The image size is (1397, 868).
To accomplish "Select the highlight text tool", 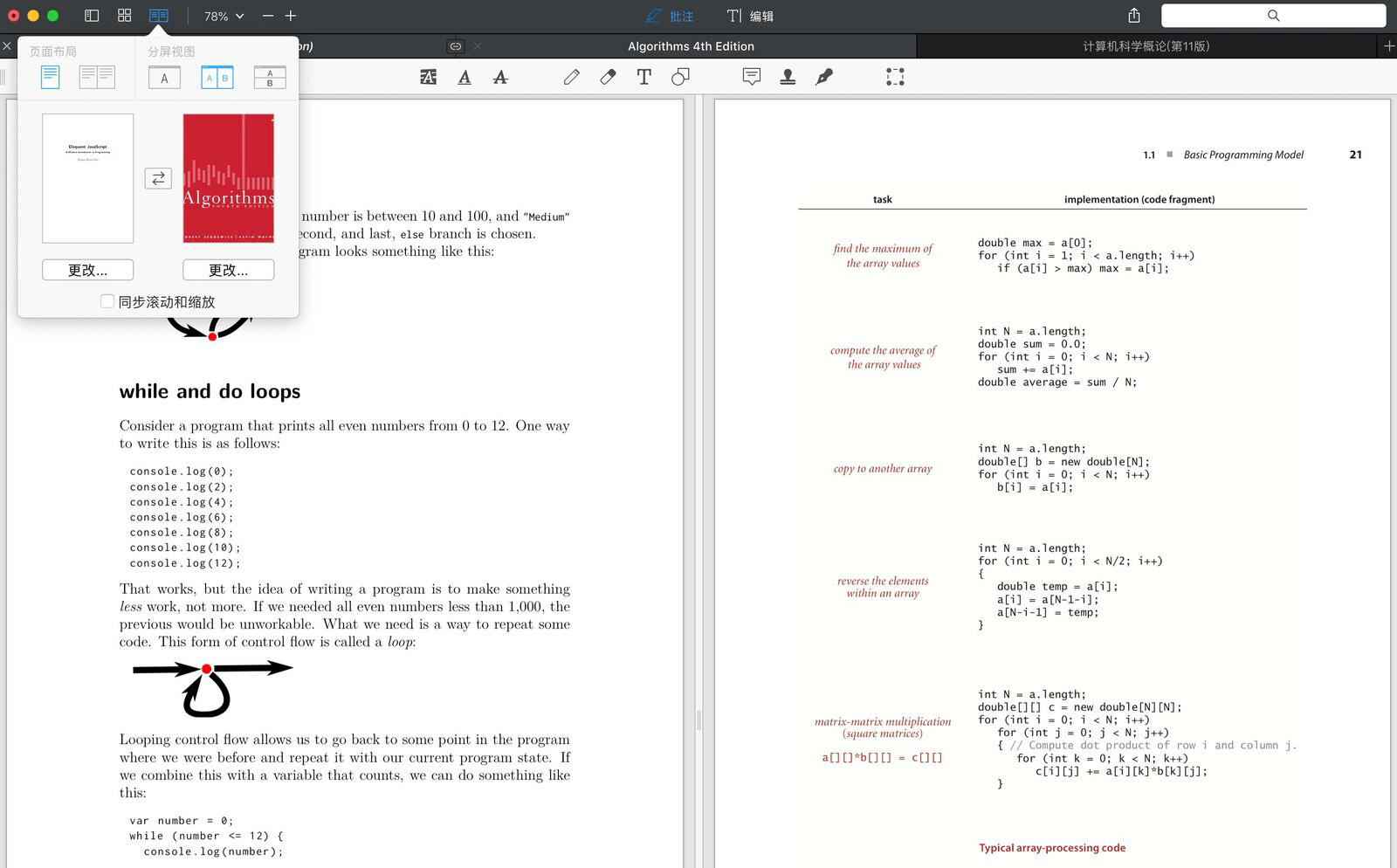I will (428, 78).
